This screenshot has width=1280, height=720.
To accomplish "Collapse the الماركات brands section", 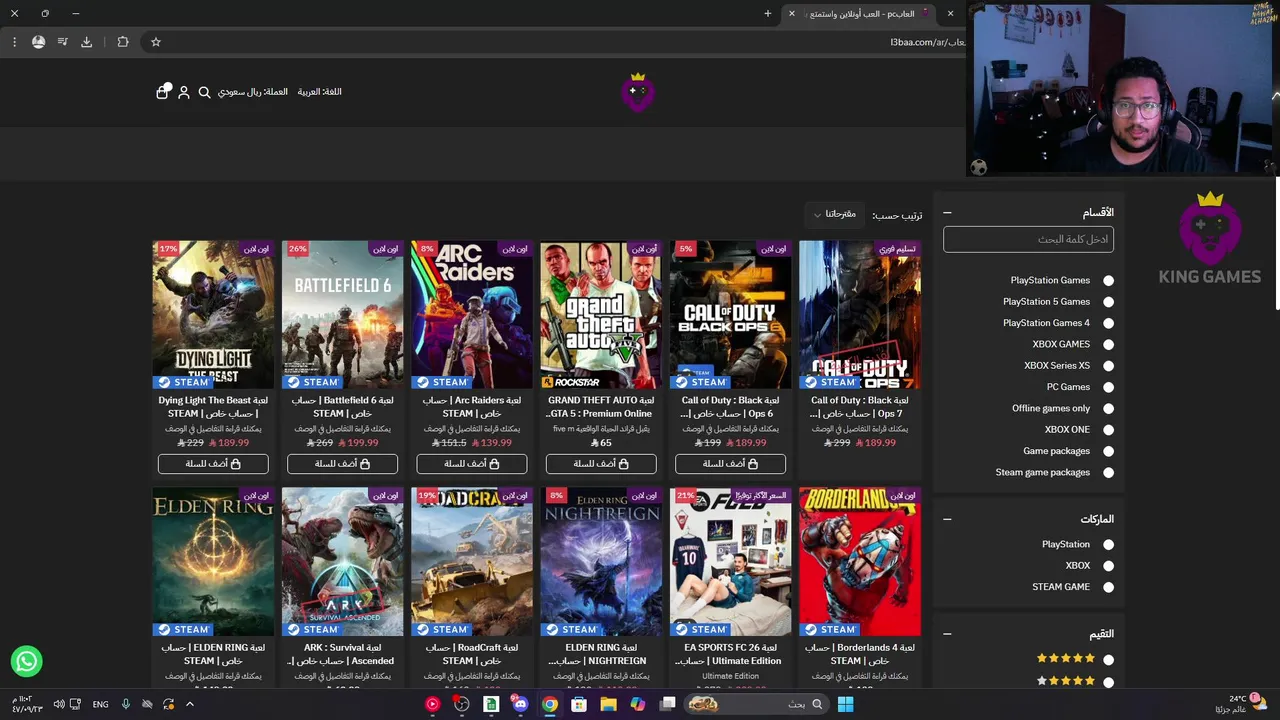I will coord(947,519).
